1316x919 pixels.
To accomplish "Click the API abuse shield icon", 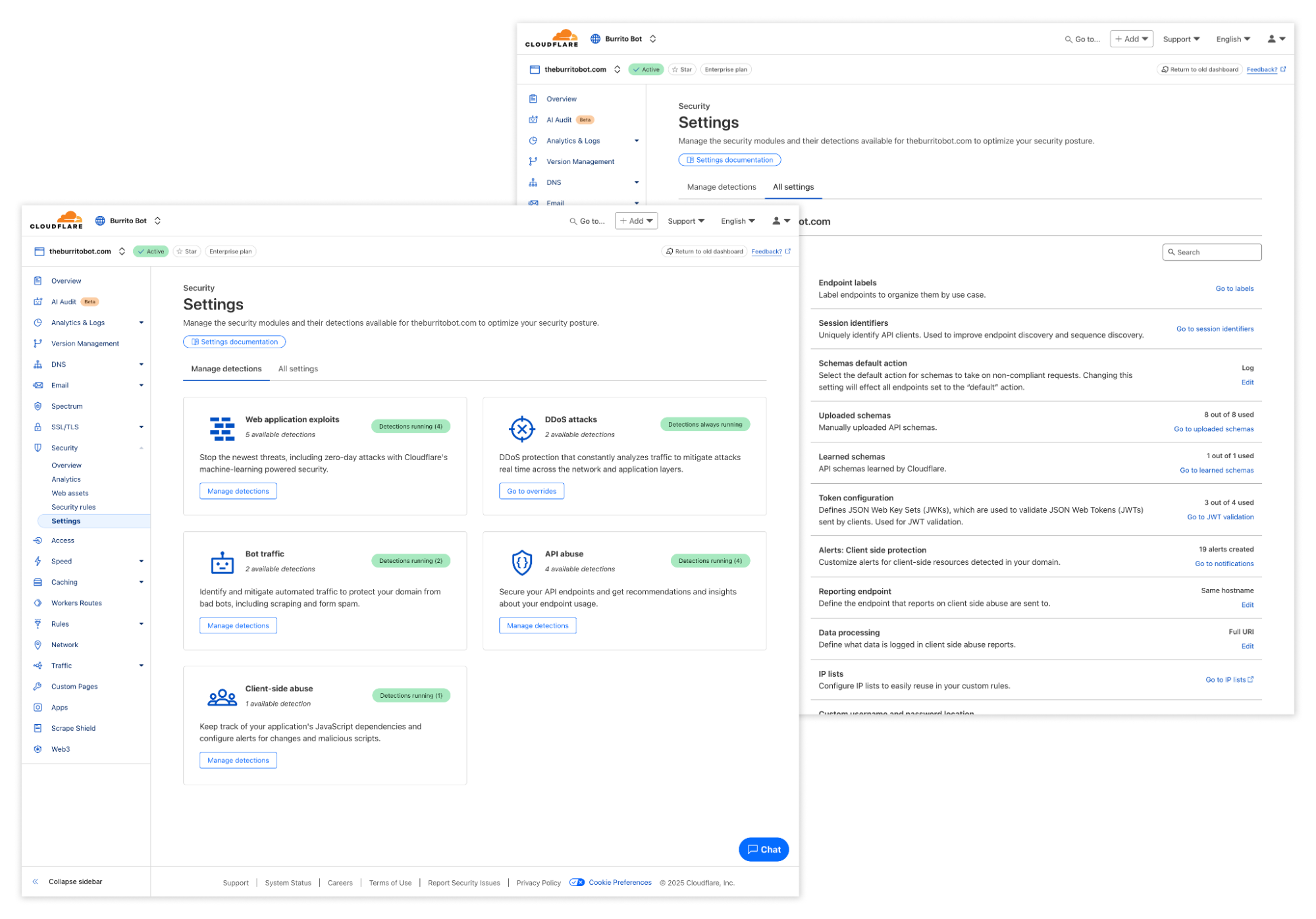I will (x=521, y=563).
